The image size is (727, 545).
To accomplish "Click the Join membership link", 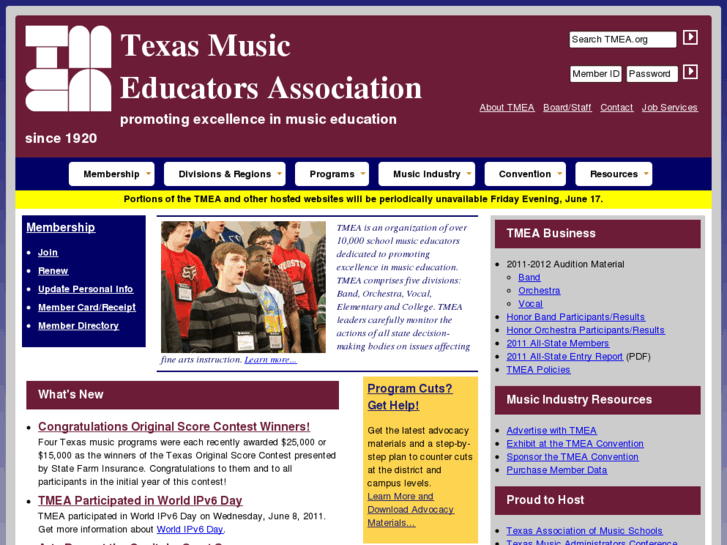I will (48, 252).
